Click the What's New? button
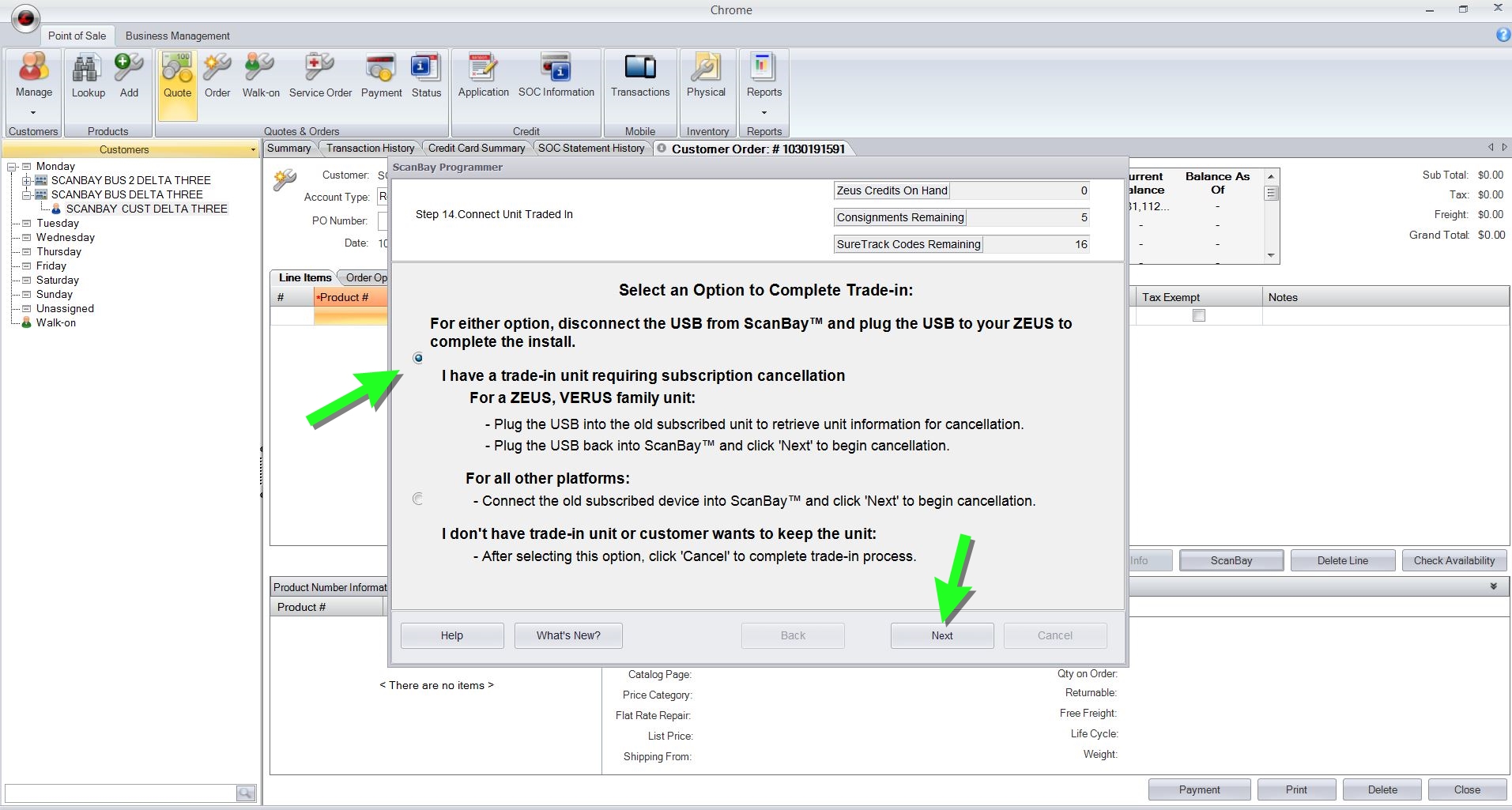The width and height of the screenshot is (1512, 810). (x=567, y=635)
